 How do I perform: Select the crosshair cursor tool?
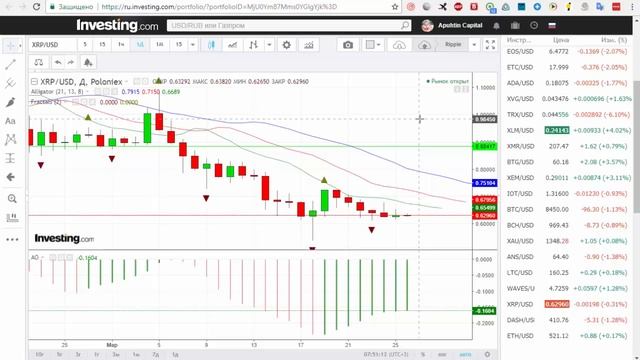click(10, 45)
